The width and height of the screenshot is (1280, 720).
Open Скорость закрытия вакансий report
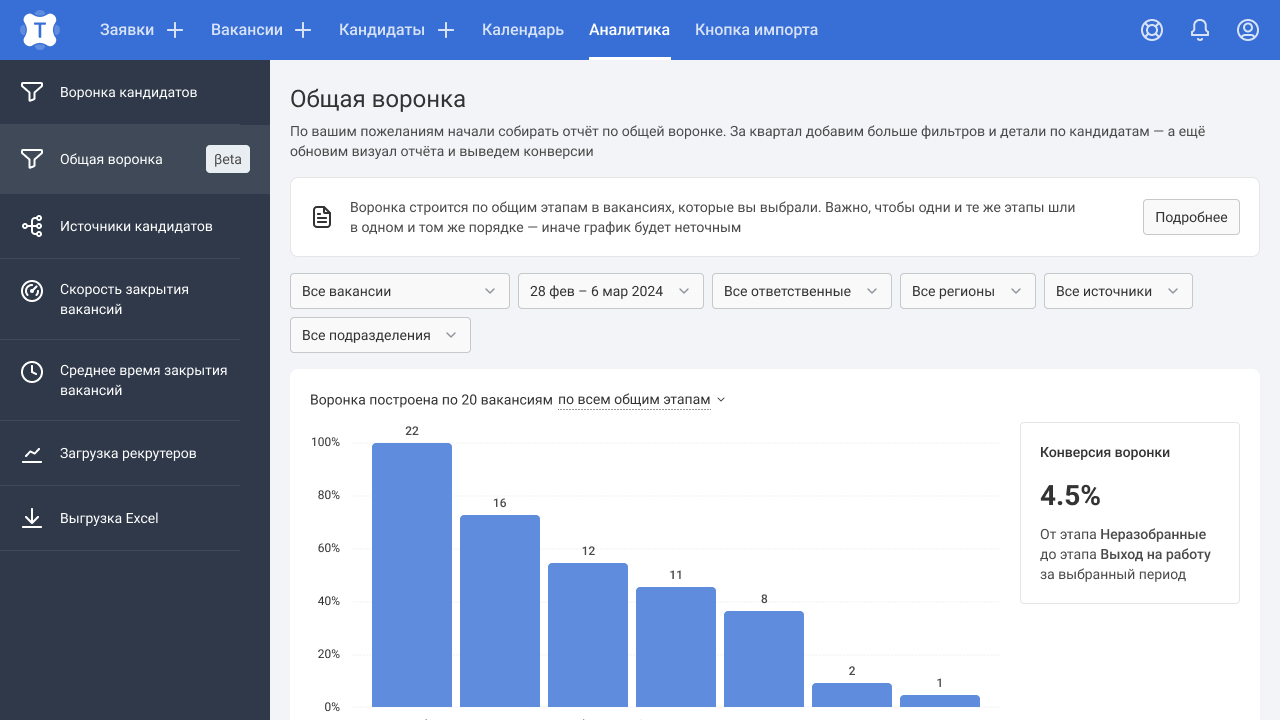[135, 299]
